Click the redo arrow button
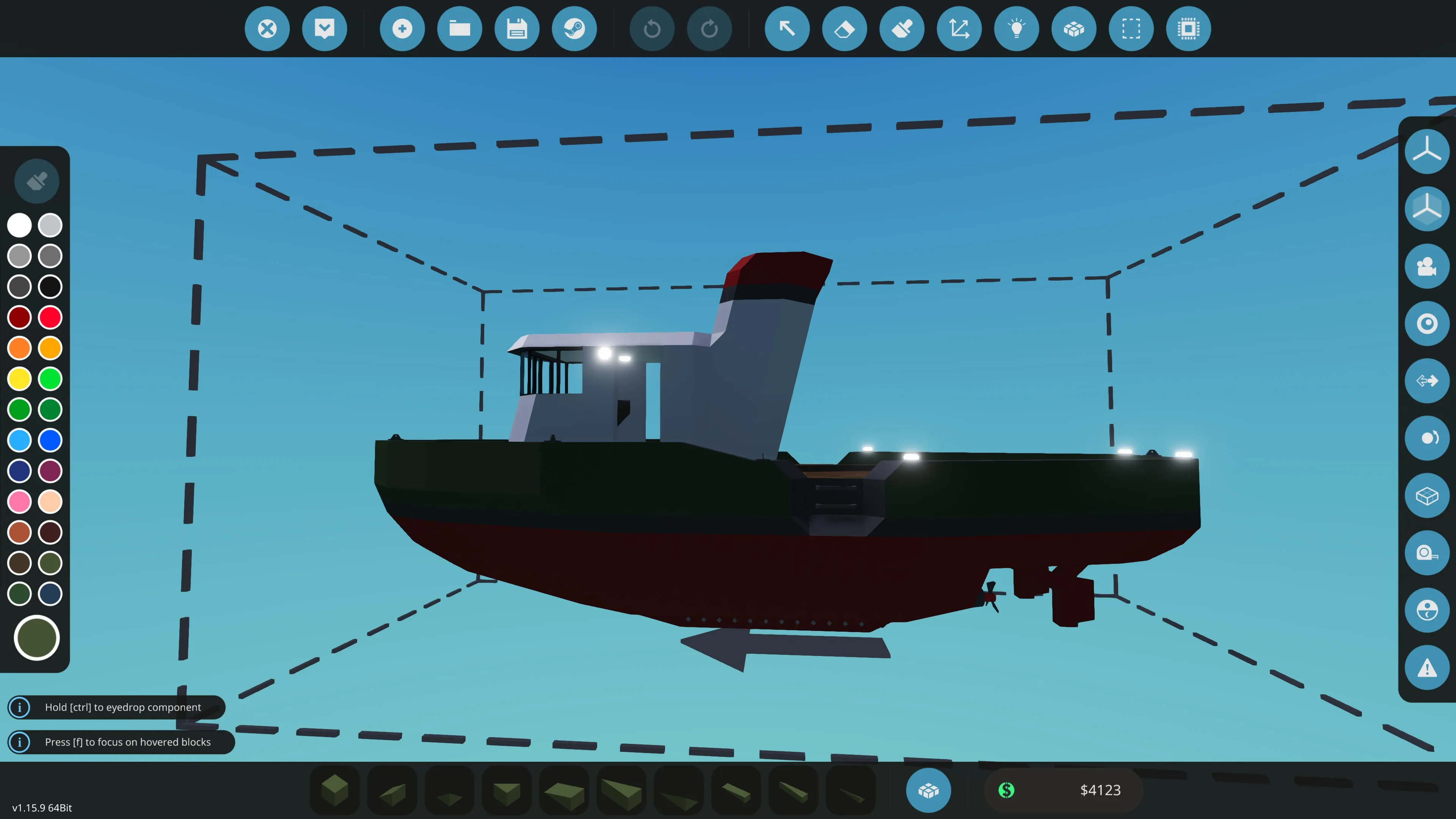This screenshot has width=1456, height=819. tap(709, 28)
